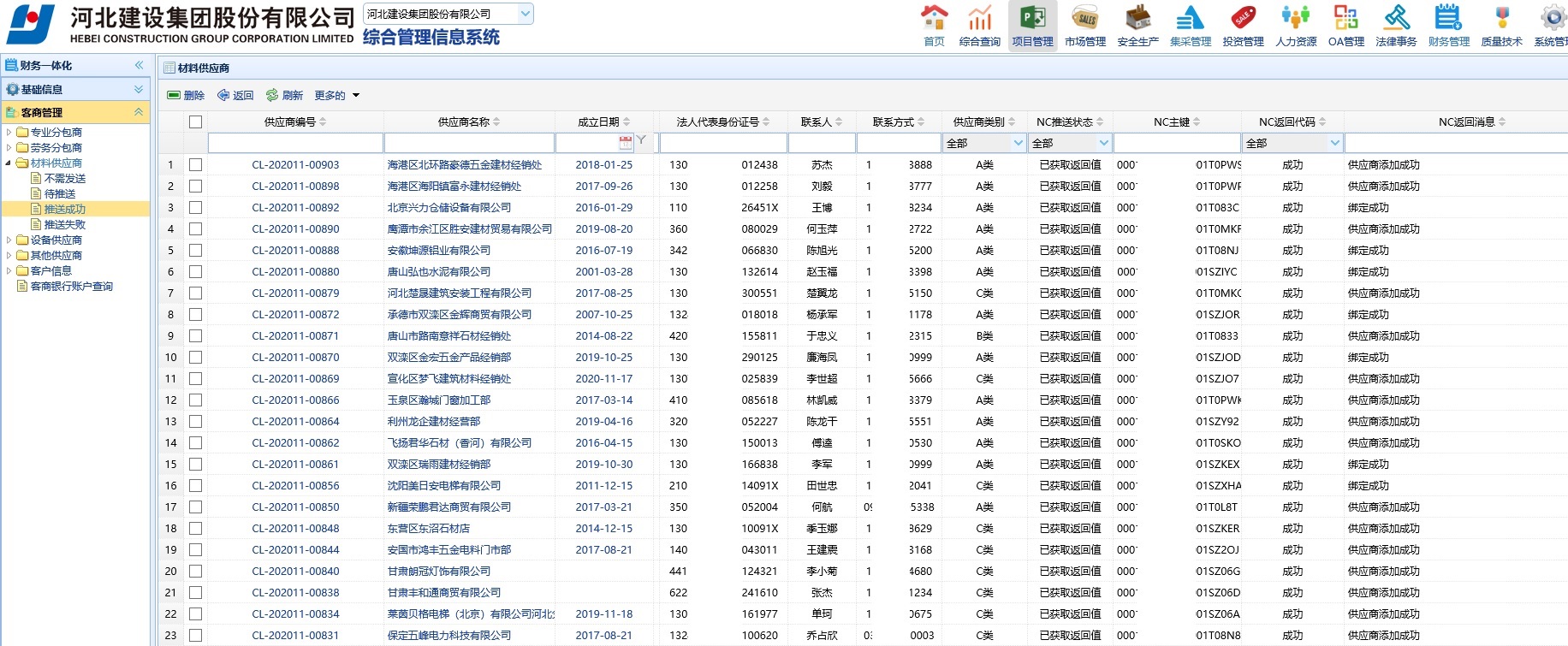Open supplier link CL-202011-00888
The width and height of the screenshot is (1568, 646).
(x=295, y=251)
